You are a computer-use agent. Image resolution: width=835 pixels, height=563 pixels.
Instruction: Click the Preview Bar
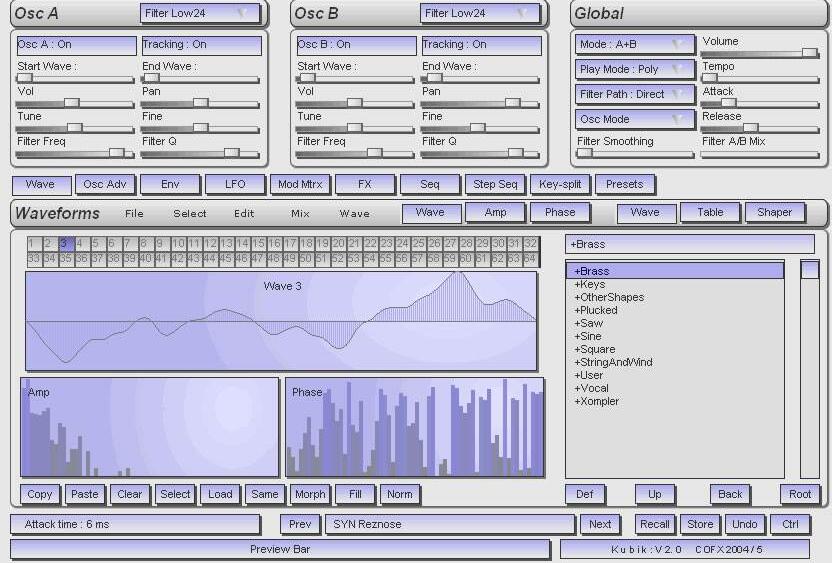pos(280,549)
